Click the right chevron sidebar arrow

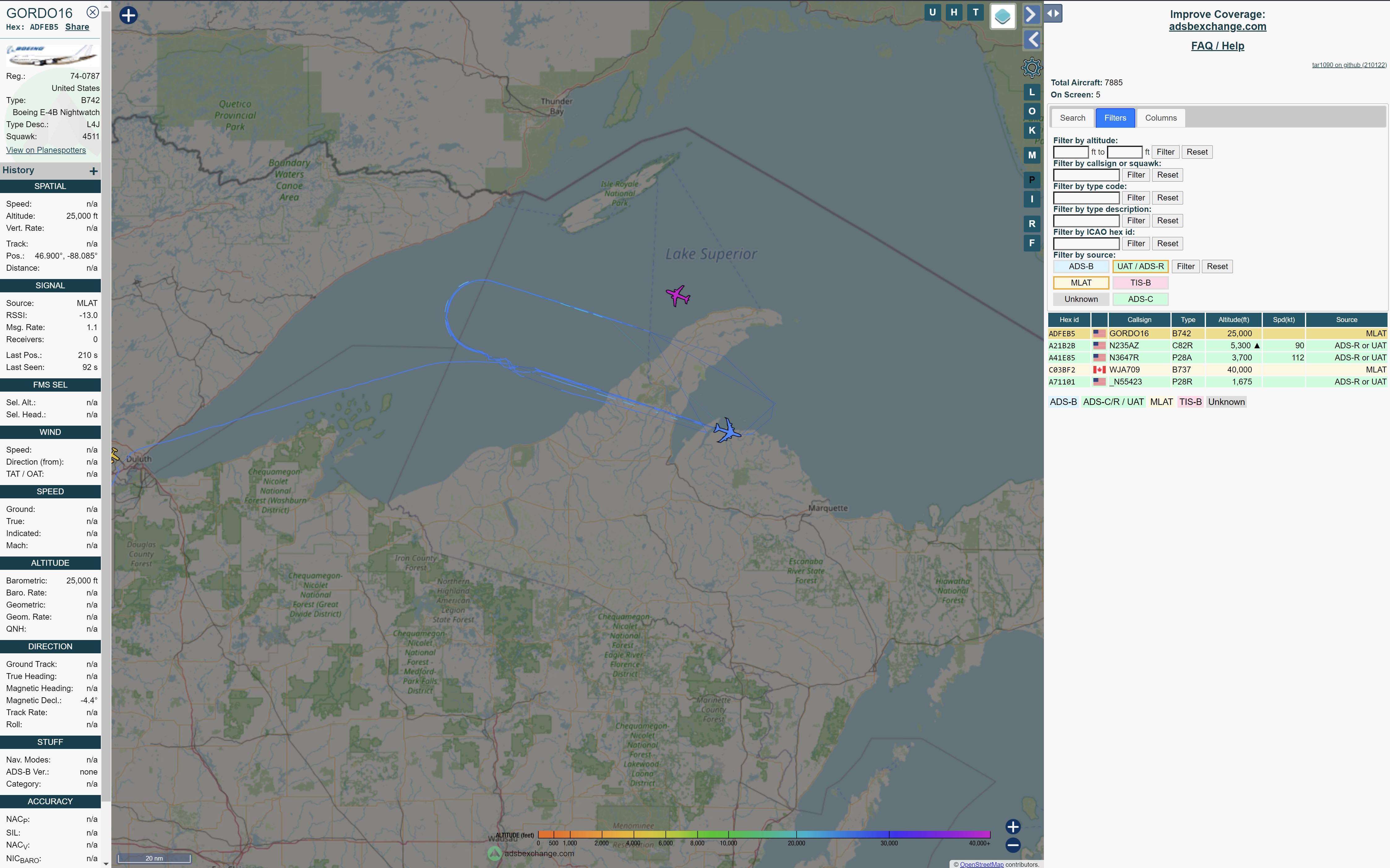click(1031, 14)
